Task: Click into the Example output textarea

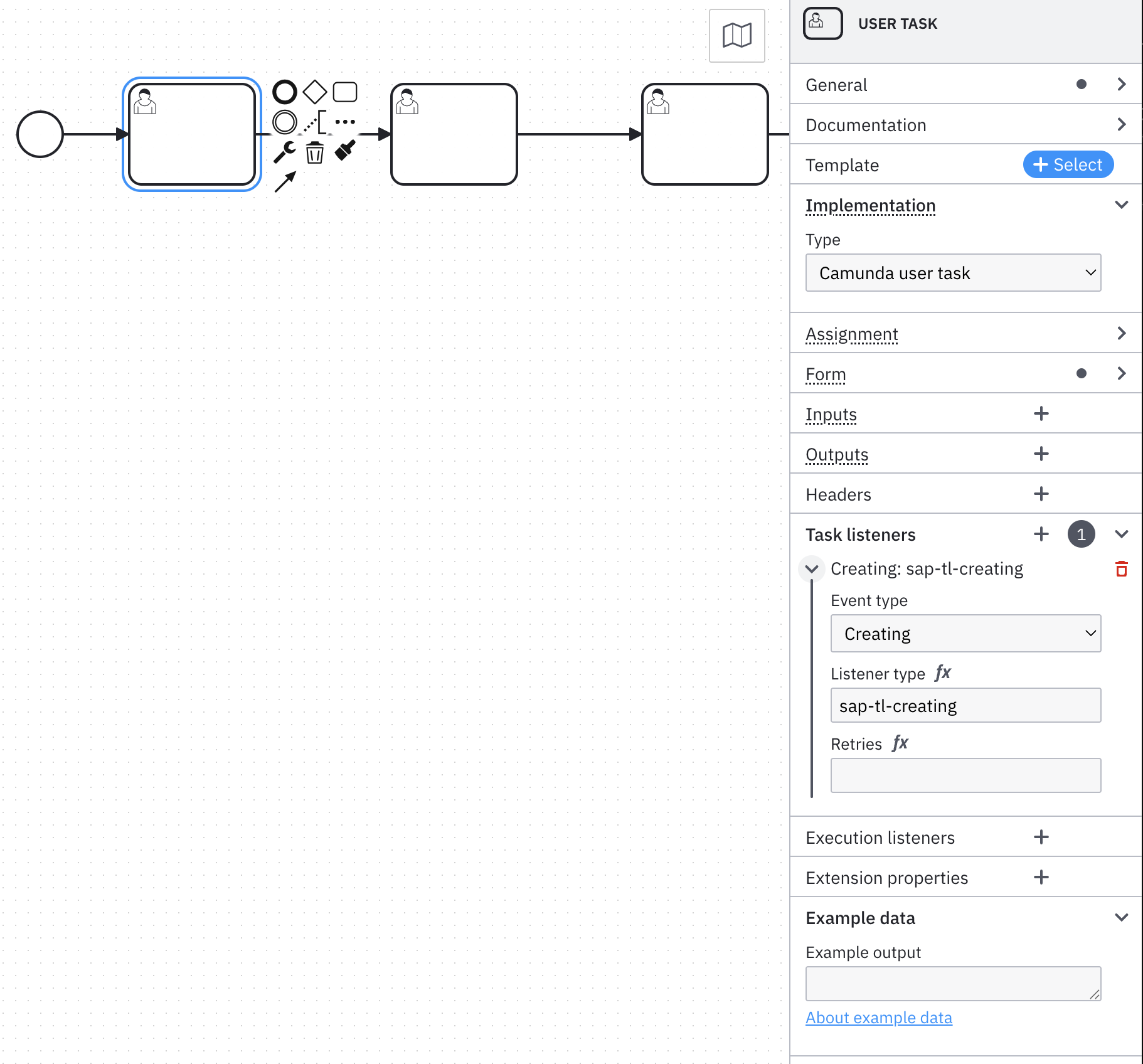Action: coord(953,984)
